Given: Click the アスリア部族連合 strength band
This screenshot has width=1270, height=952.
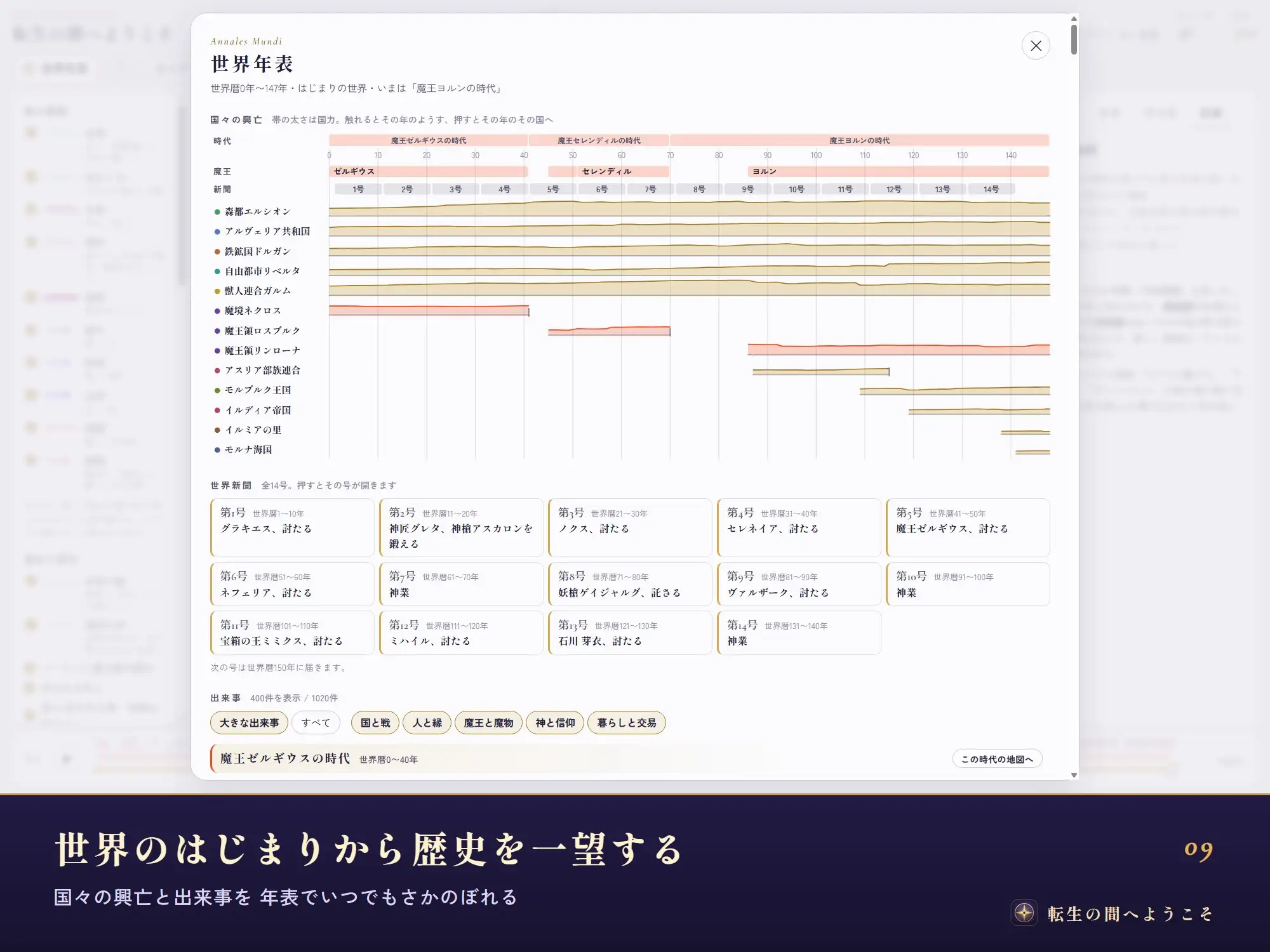Looking at the screenshot, I should point(821,372).
